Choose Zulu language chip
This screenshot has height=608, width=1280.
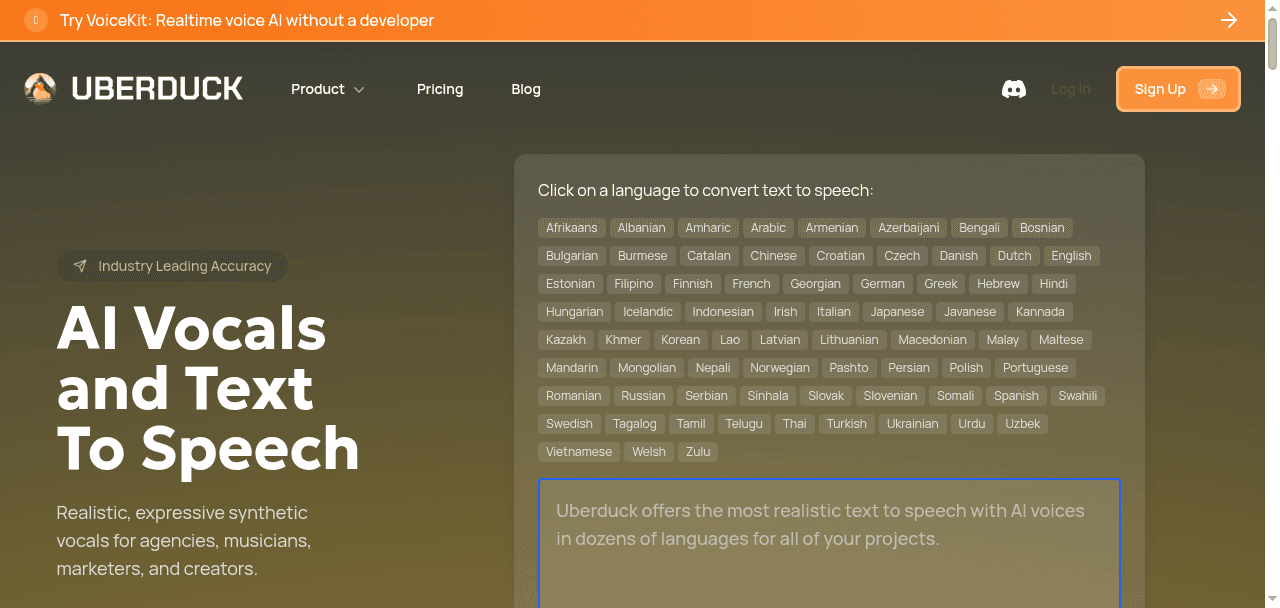pos(698,452)
